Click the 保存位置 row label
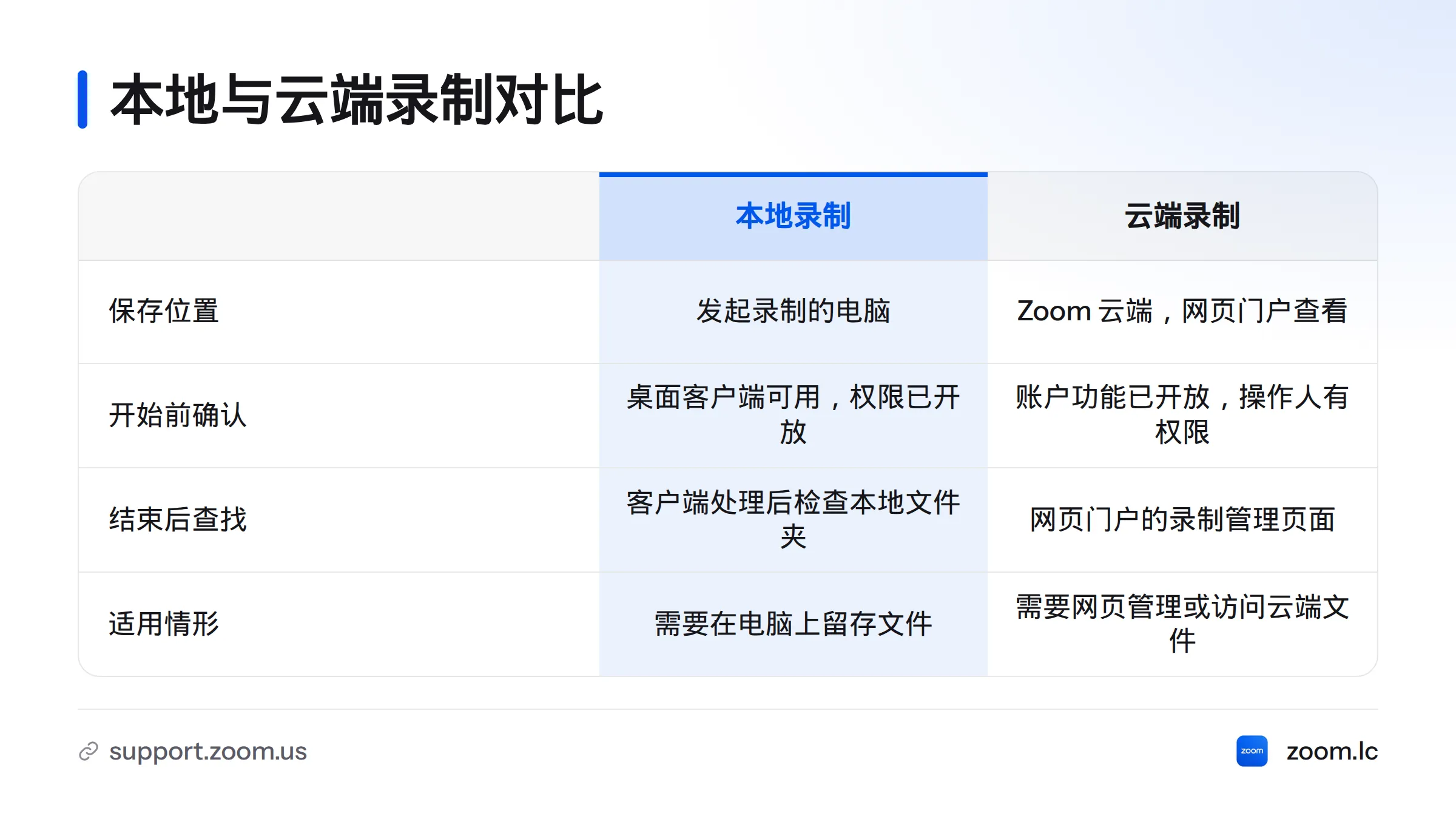The height and width of the screenshot is (819, 1456). [x=164, y=311]
